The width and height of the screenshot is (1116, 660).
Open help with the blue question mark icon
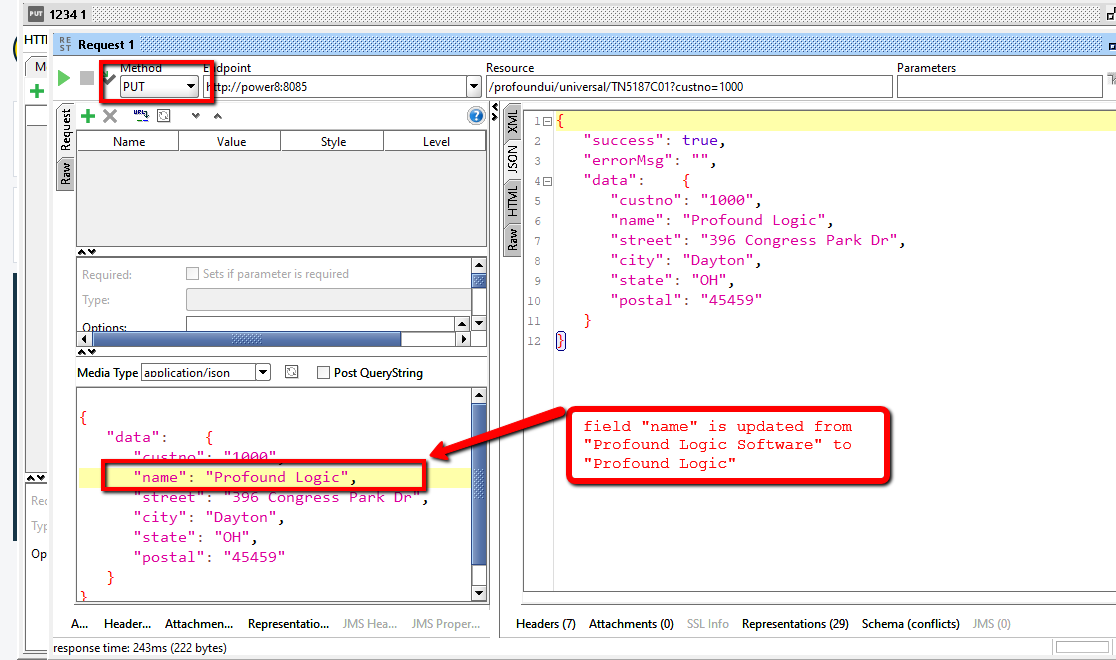coord(476,115)
